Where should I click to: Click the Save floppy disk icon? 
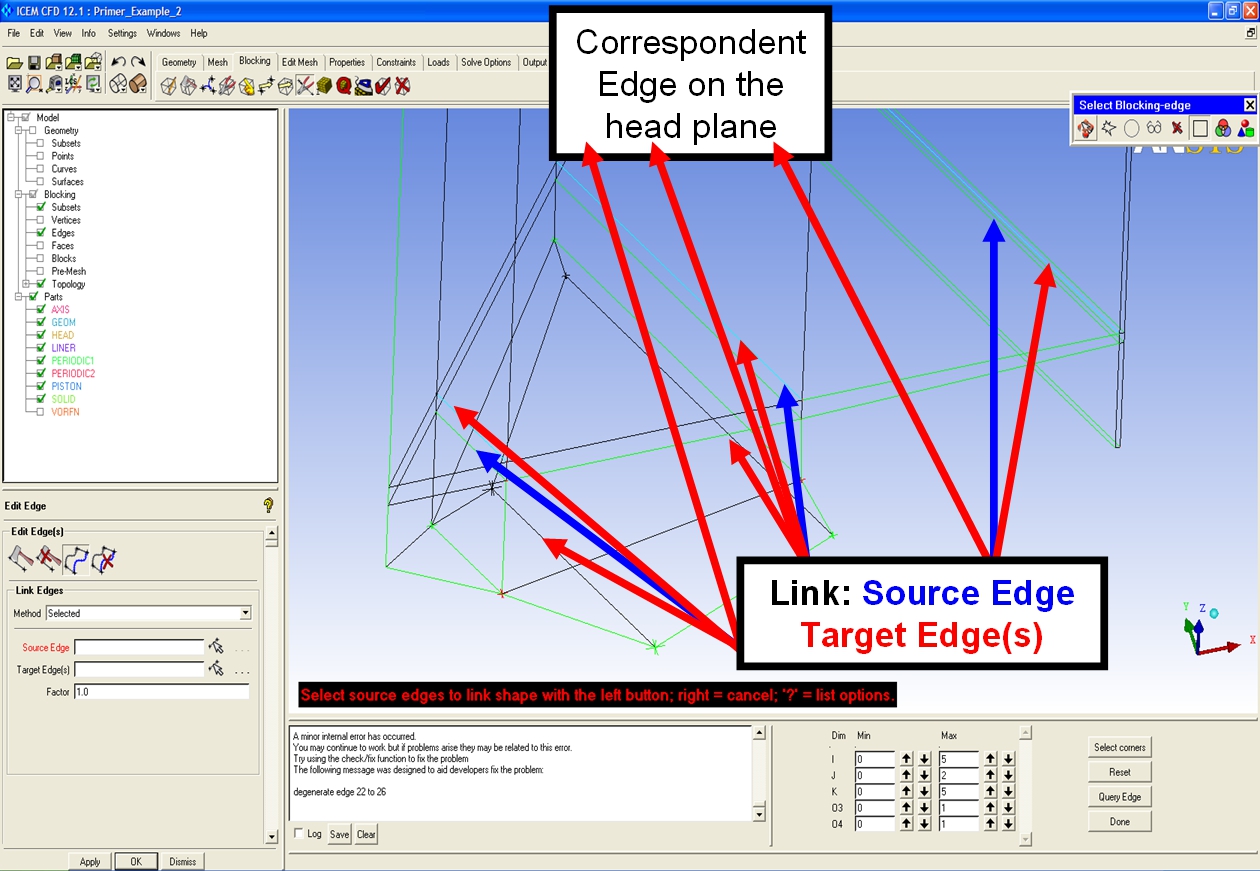point(36,62)
